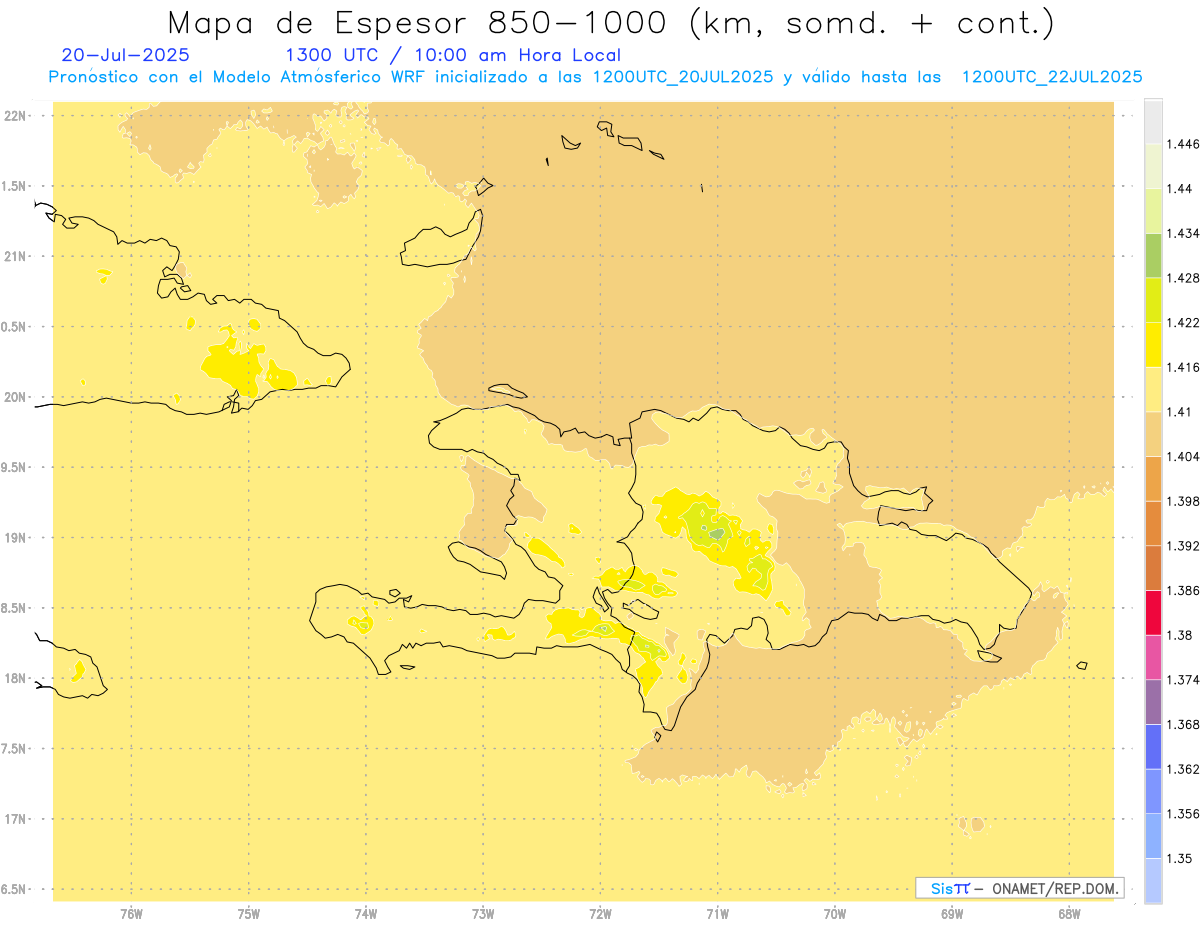Click the '9.5N' latitude label
This screenshot has width=1200, height=927.
point(14,467)
